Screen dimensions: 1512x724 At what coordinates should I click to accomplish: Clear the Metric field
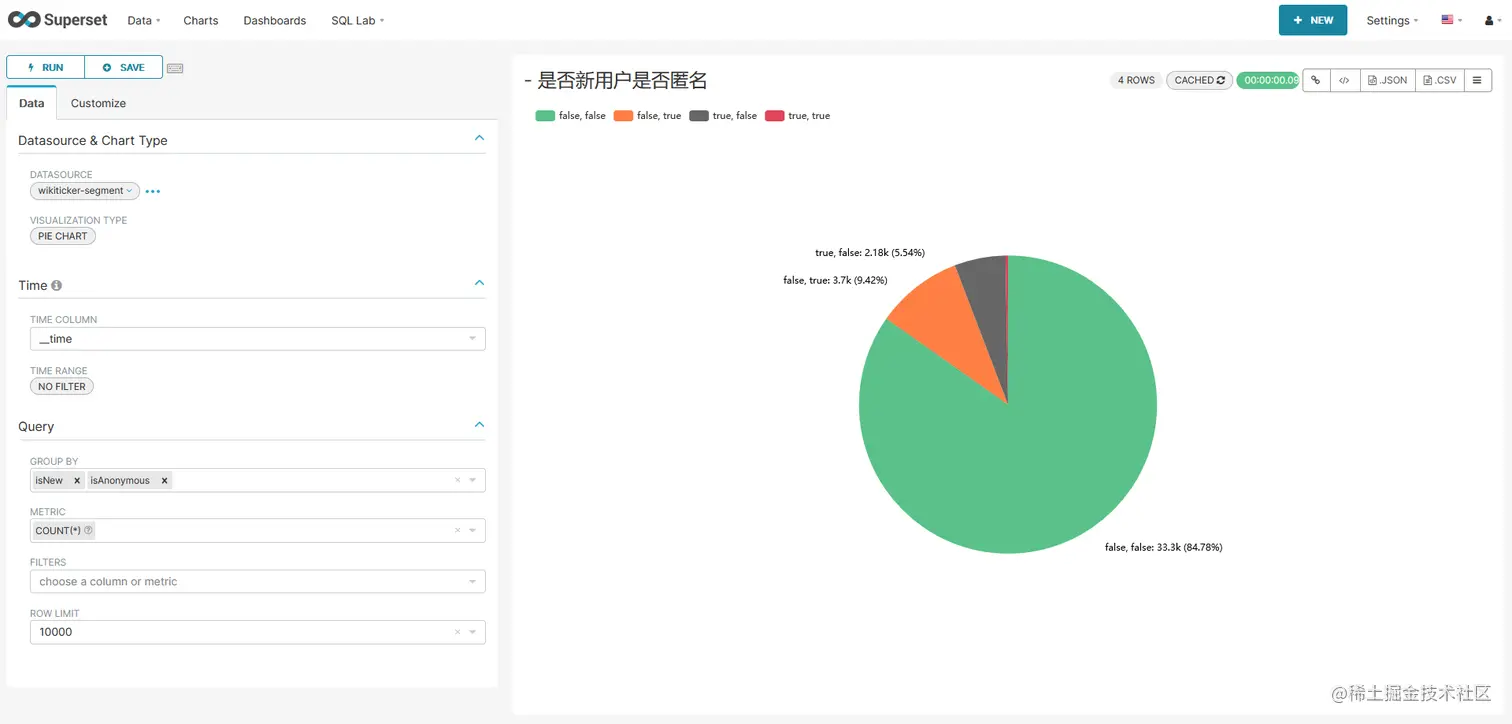(458, 531)
